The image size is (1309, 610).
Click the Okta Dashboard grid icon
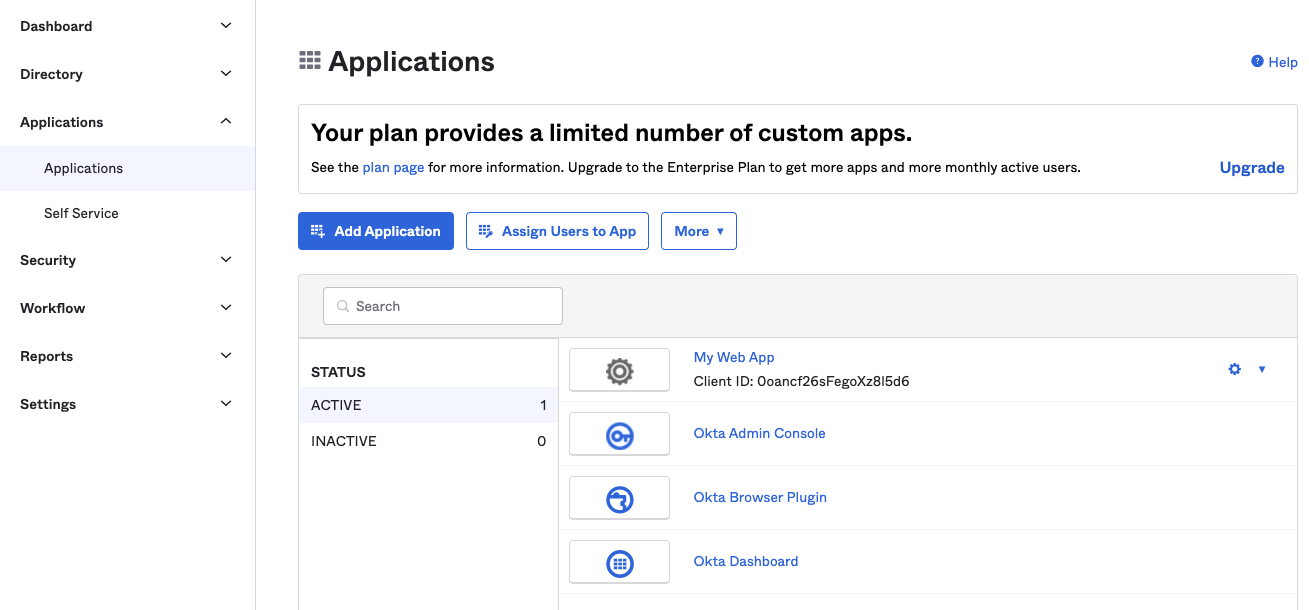(x=619, y=563)
